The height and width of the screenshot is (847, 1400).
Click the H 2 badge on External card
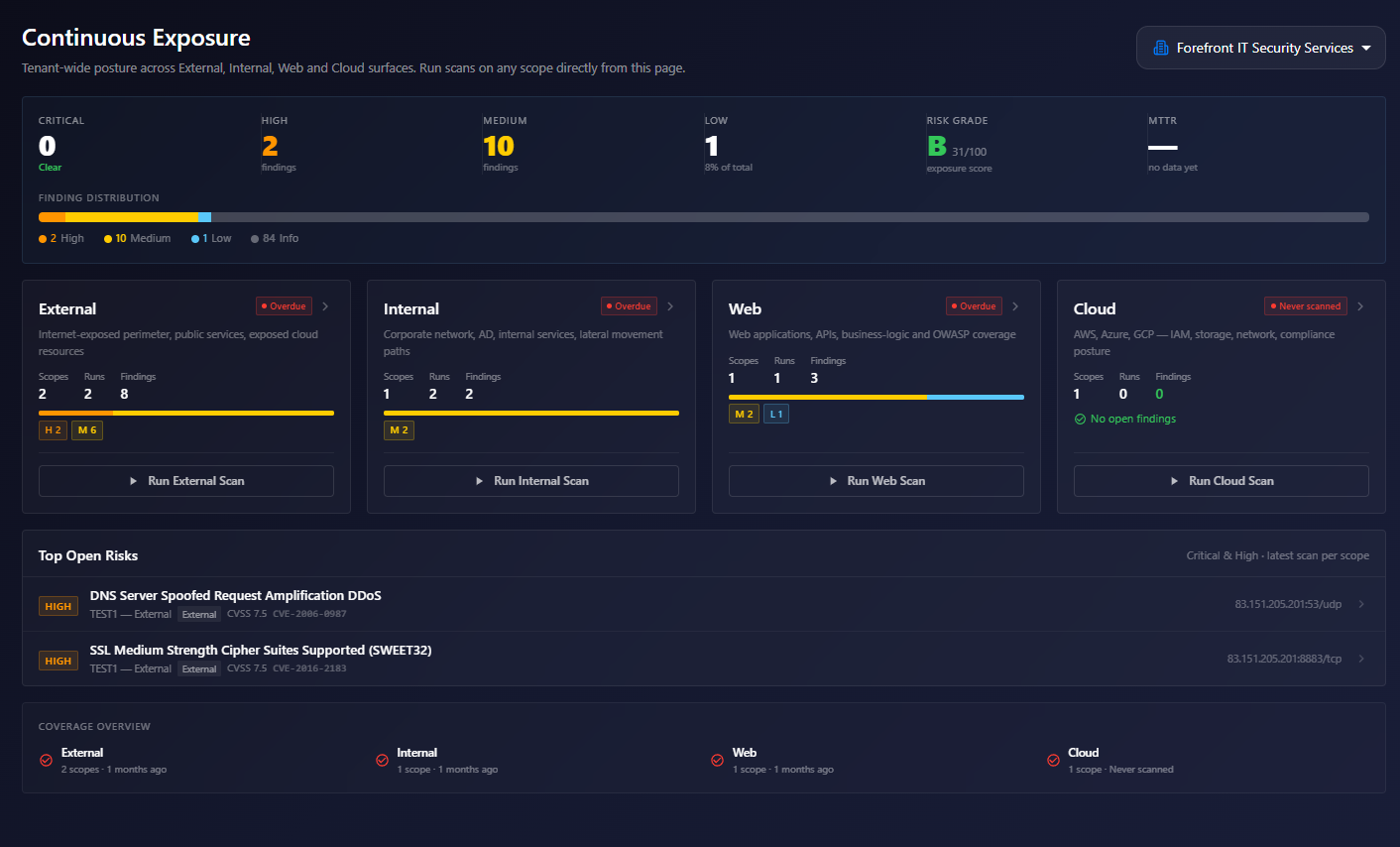click(x=53, y=430)
